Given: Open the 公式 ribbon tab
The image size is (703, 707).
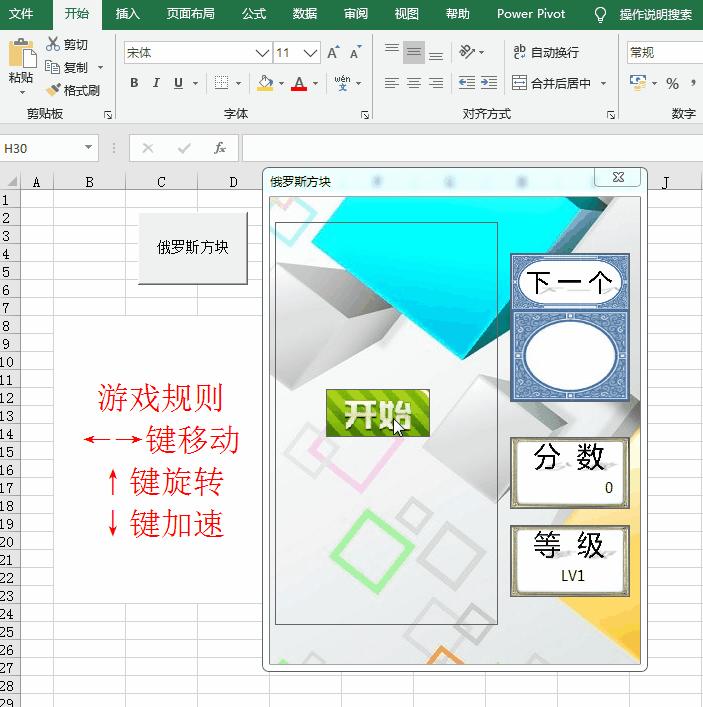Looking at the screenshot, I should (254, 14).
